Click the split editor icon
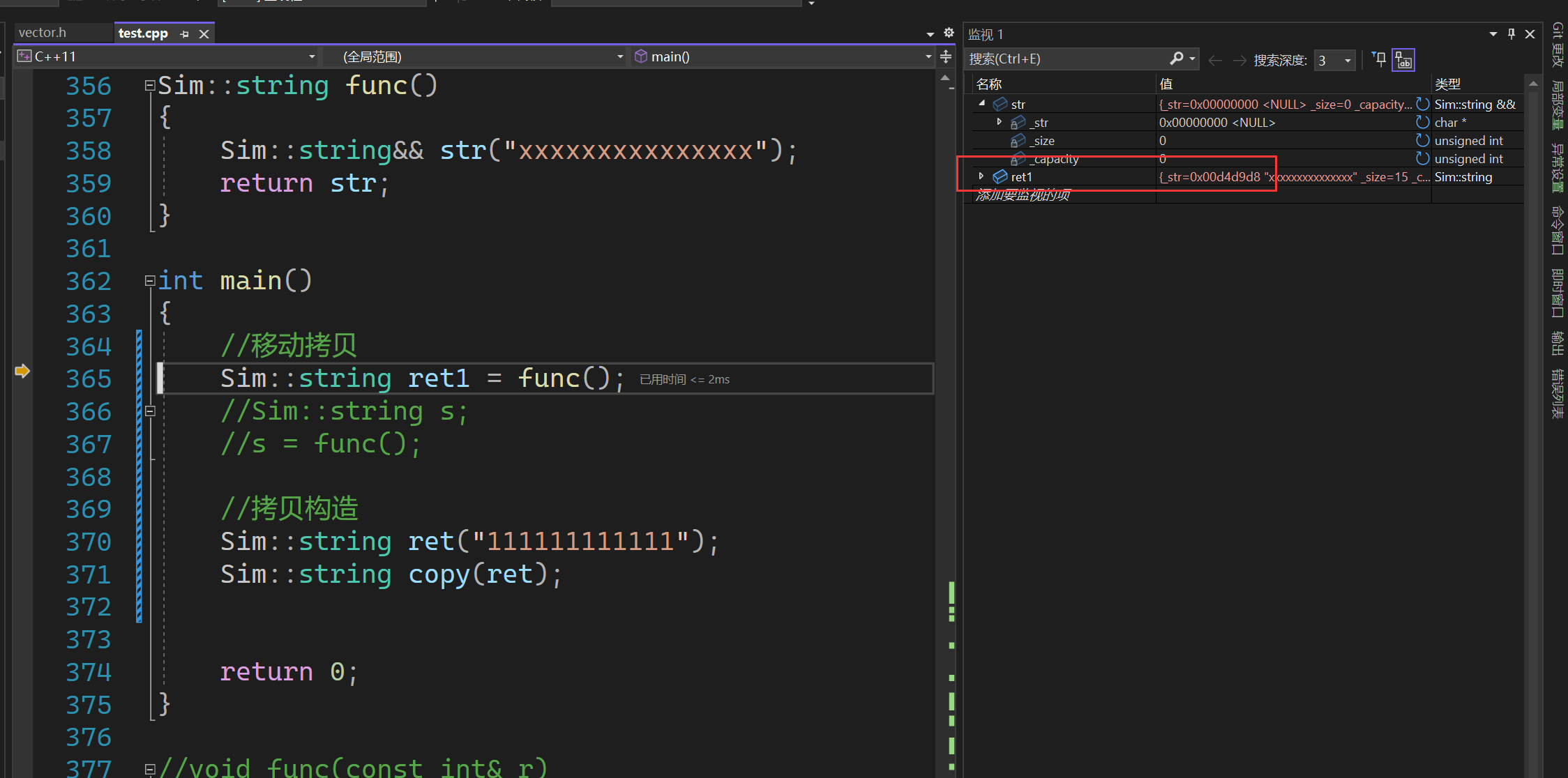Viewport: 1568px width, 778px height. [x=946, y=56]
